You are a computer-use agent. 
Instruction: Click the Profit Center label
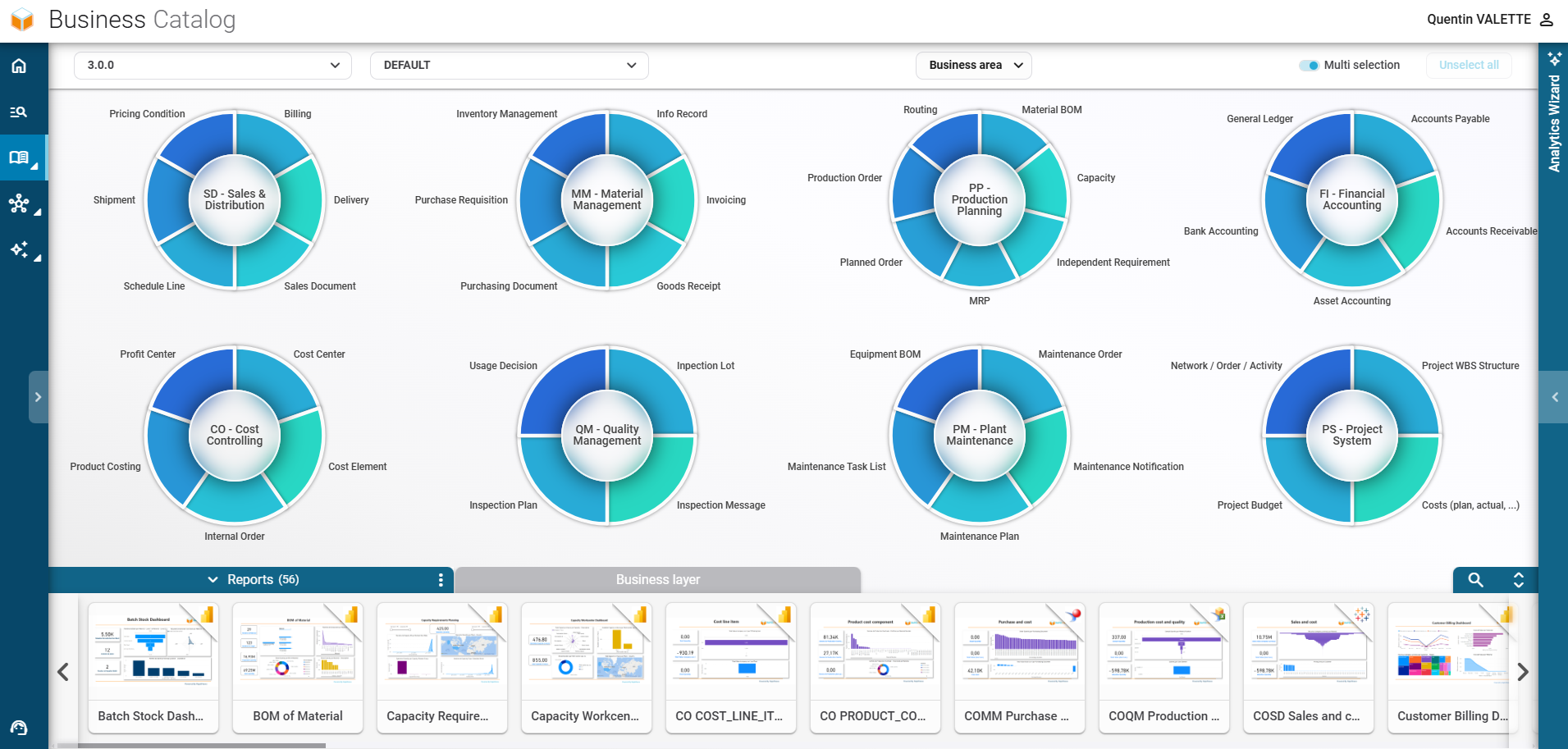click(148, 354)
